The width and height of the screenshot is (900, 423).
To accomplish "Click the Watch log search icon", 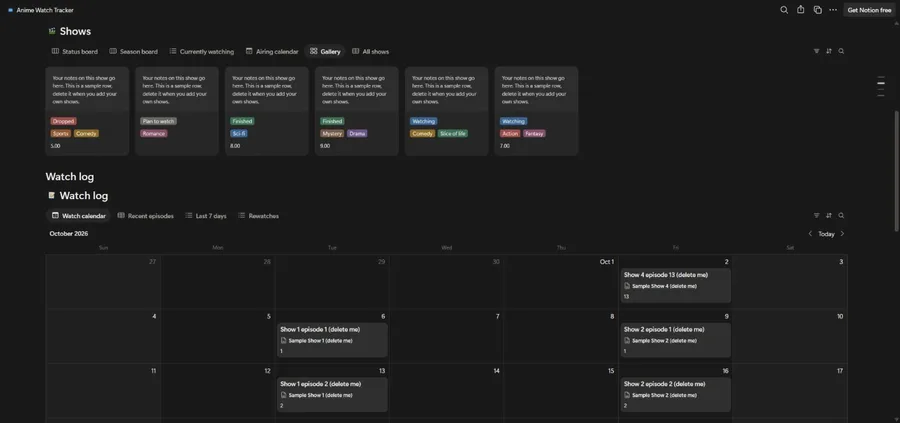I will tap(841, 216).
